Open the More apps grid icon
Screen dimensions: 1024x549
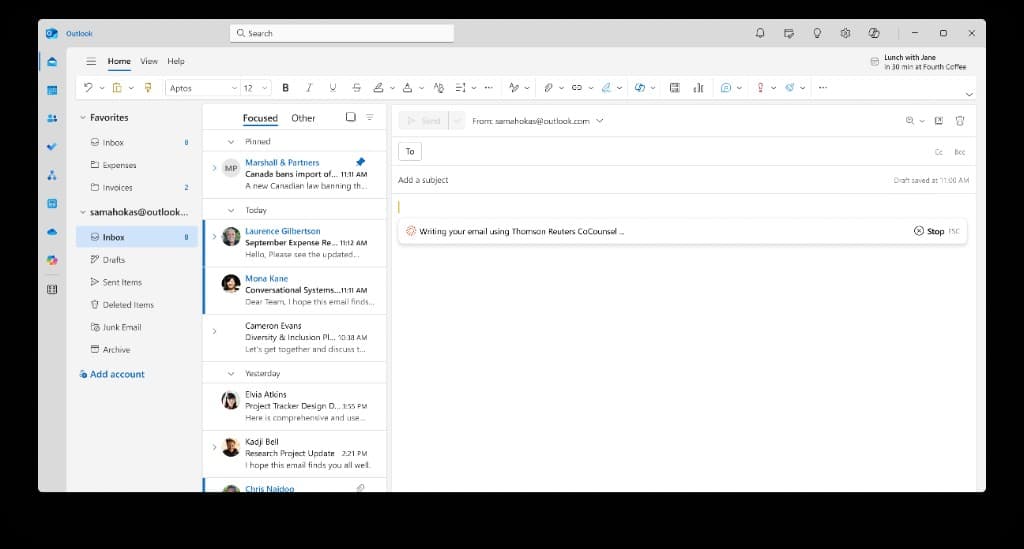point(52,289)
